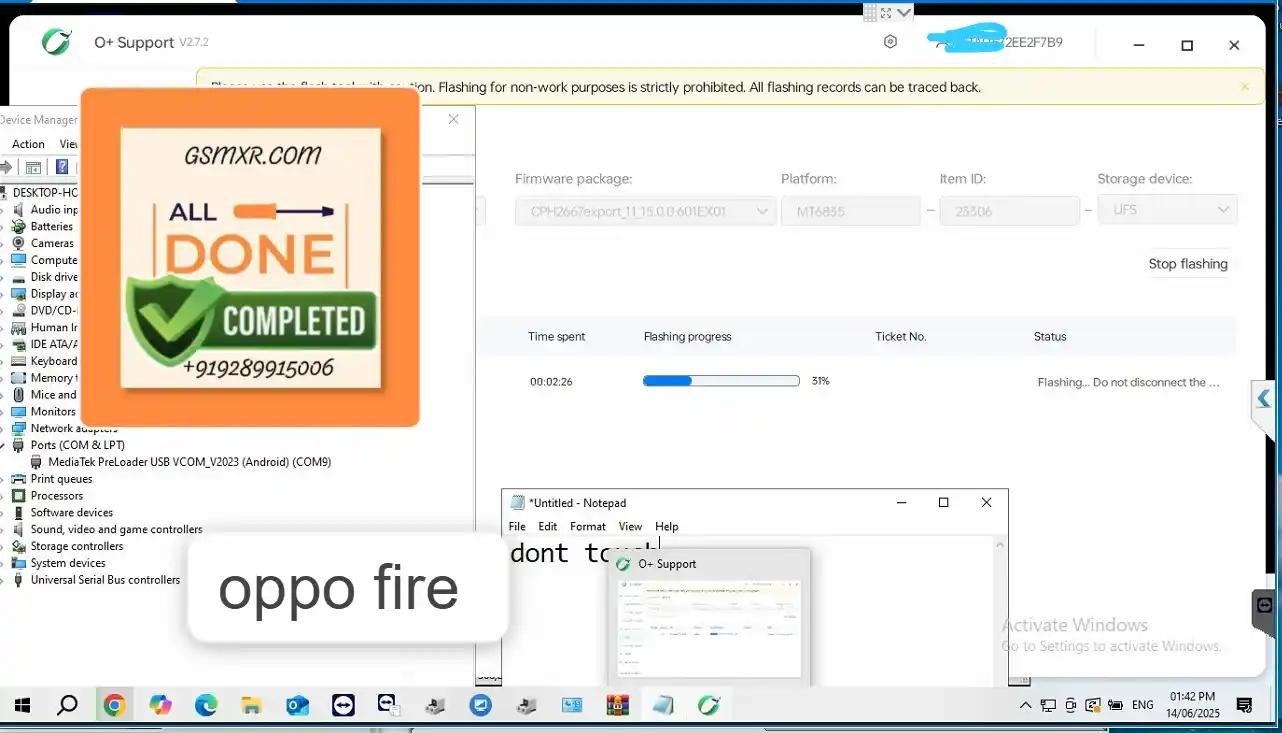This screenshot has width=1282, height=733.
Task: Select Print queues in Device Manager
Action: 61,479
